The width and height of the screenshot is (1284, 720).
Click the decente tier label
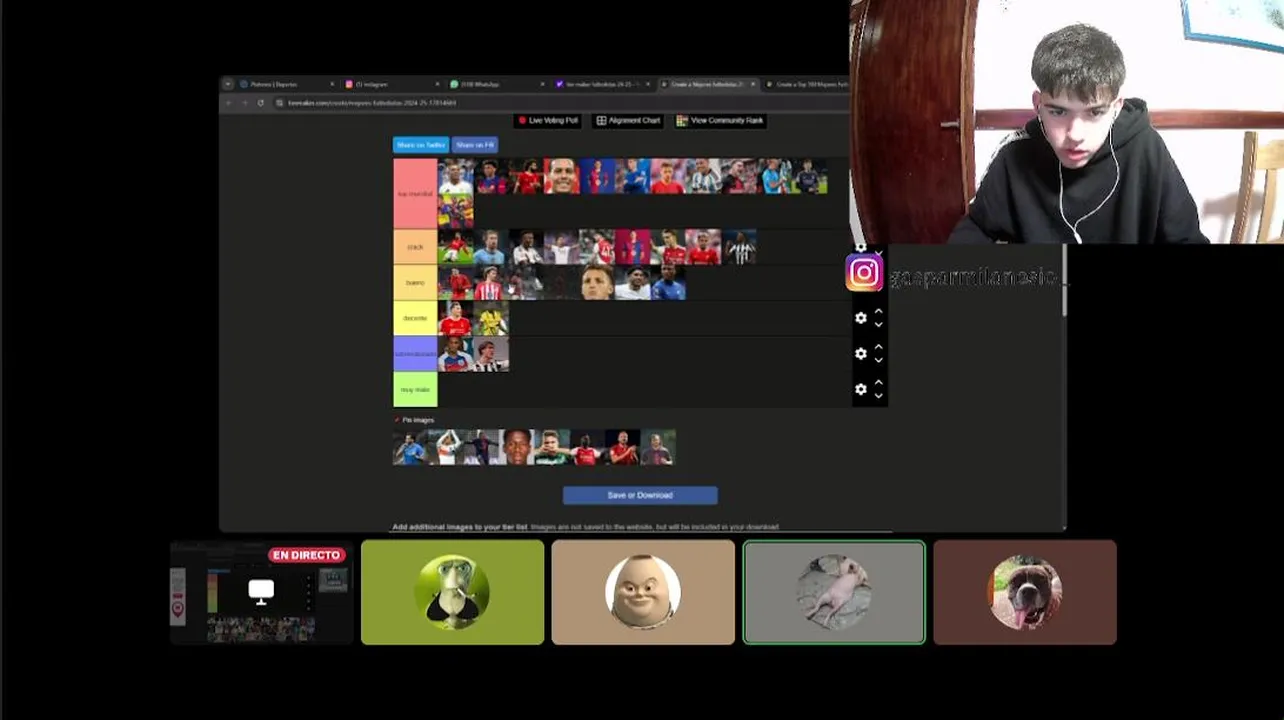[415, 318]
